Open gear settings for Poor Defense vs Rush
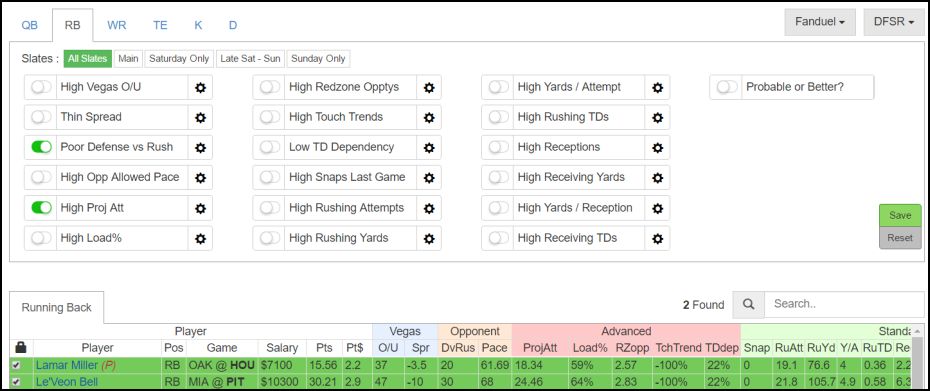Image resolution: width=930 pixels, height=391 pixels. coord(200,147)
